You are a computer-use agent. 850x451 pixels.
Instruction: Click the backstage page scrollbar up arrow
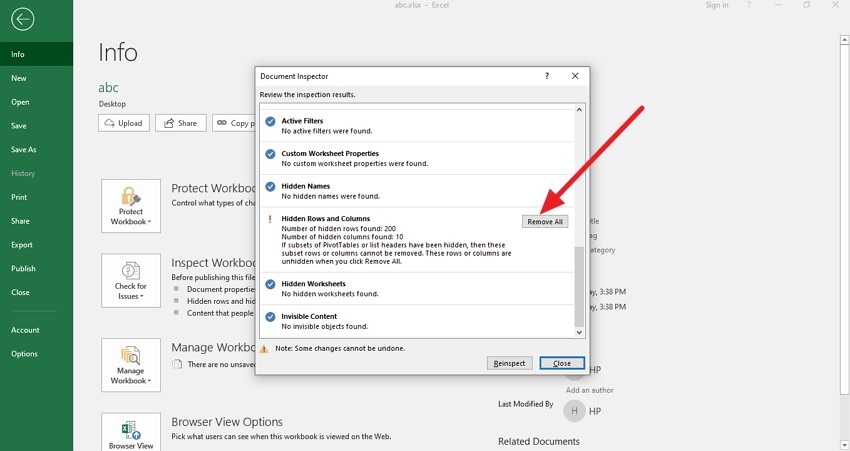point(844,40)
